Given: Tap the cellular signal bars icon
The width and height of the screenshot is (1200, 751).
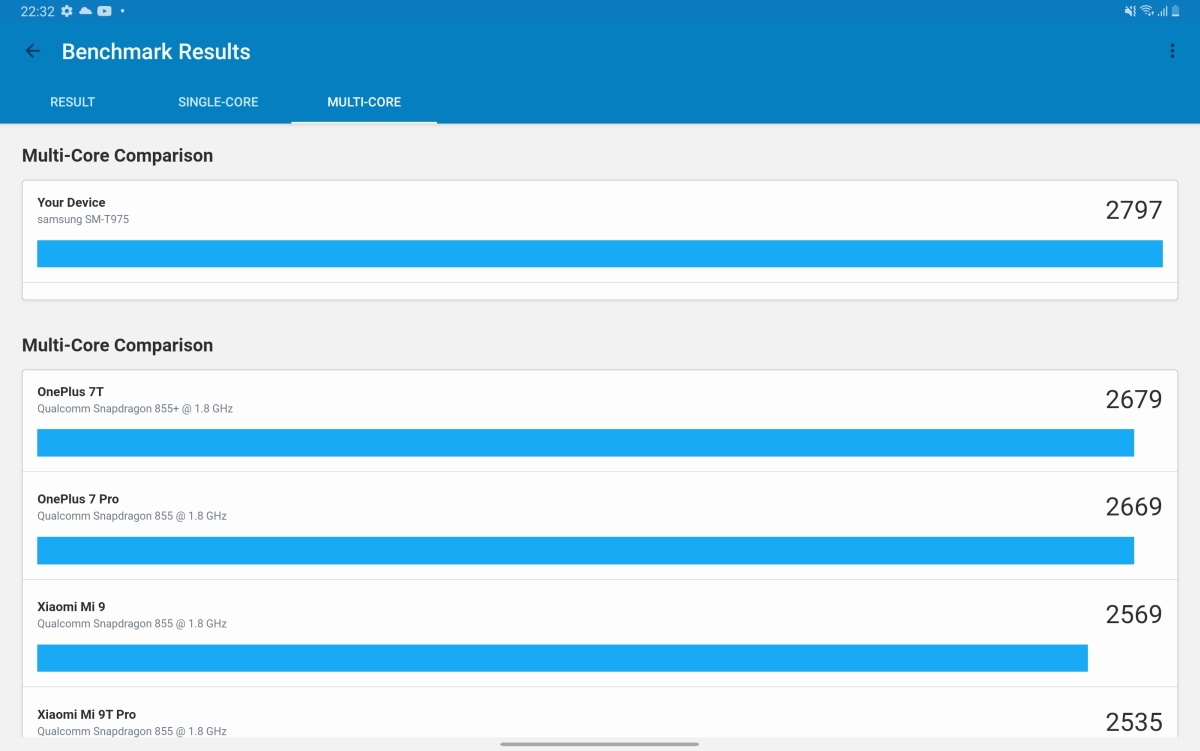Looking at the screenshot, I should 1163,11.
